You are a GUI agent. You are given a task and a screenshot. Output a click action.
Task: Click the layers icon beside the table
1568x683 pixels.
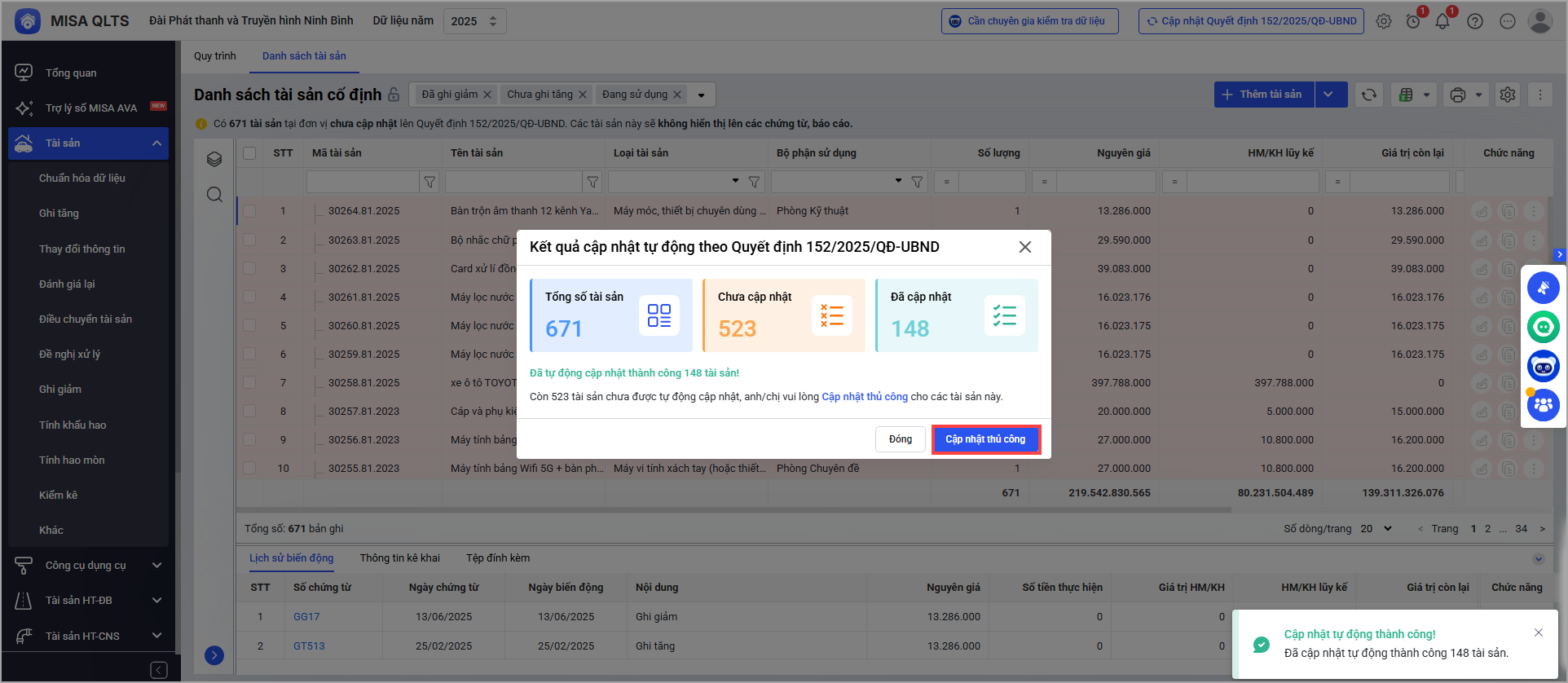click(214, 159)
